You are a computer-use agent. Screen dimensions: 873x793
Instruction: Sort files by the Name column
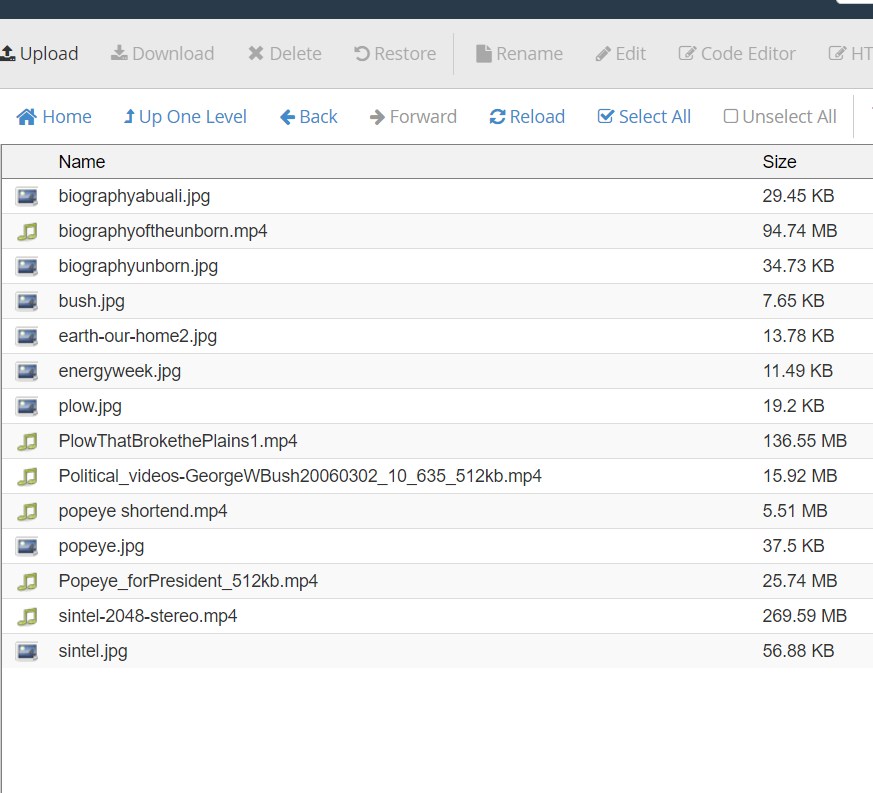pos(82,161)
